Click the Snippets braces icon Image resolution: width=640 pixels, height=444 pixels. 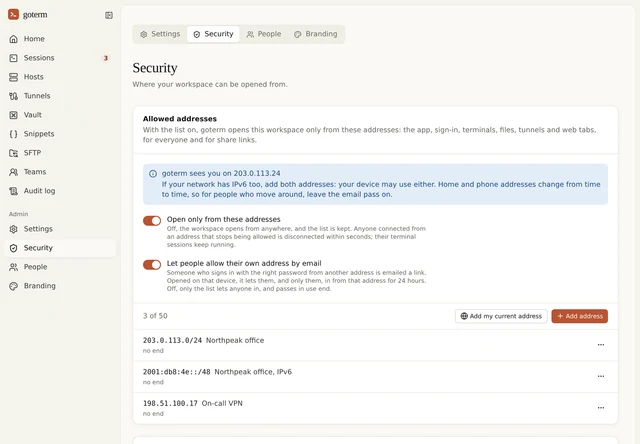coord(13,134)
